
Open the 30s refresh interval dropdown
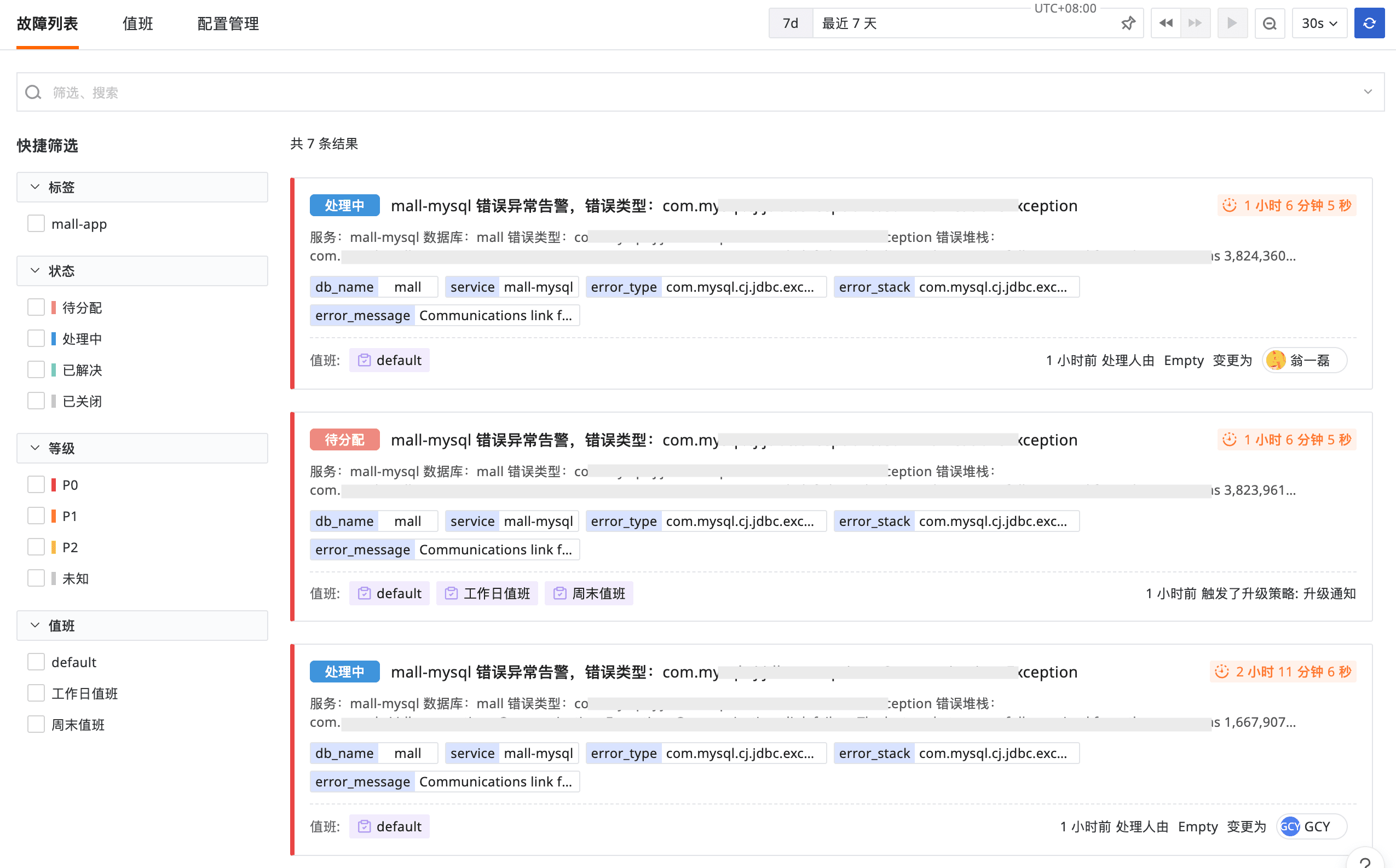tap(1319, 24)
